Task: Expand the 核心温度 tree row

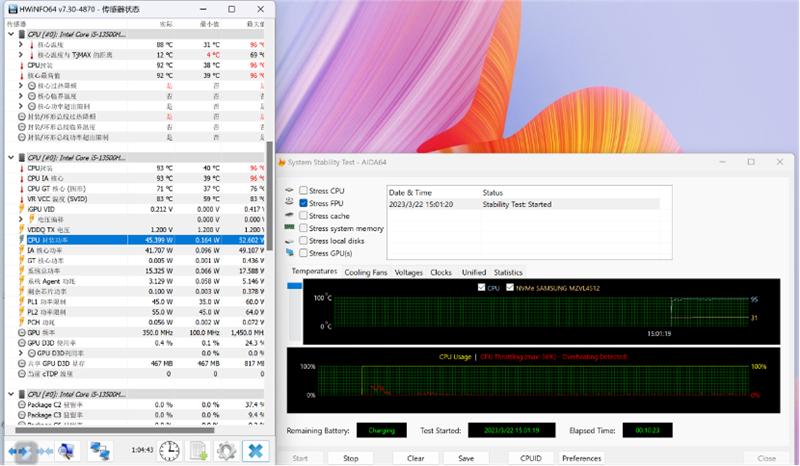Action: point(21,45)
